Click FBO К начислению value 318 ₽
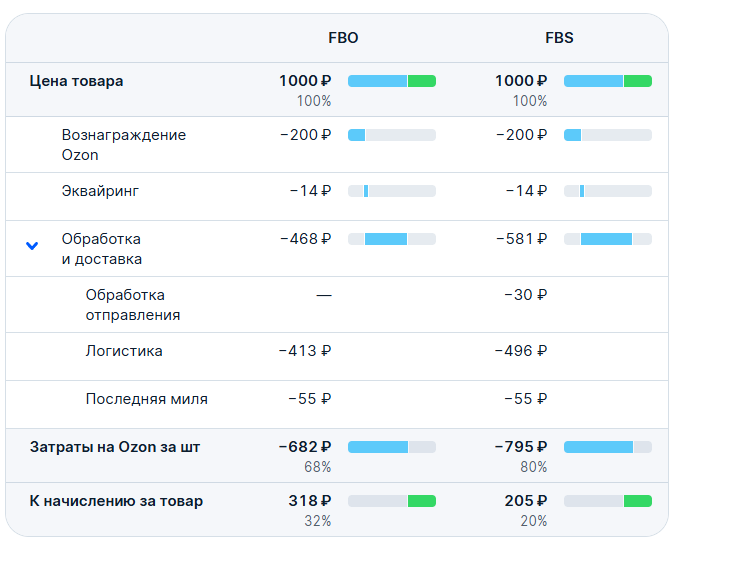 tap(309, 501)
